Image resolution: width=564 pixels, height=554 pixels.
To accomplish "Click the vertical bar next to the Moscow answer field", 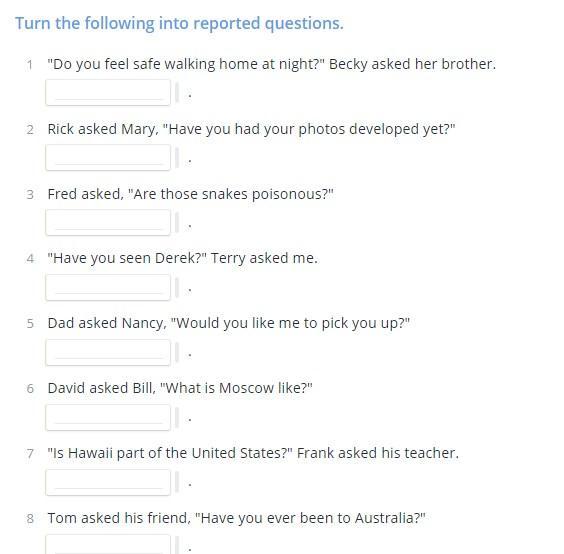I will point(177,417).
